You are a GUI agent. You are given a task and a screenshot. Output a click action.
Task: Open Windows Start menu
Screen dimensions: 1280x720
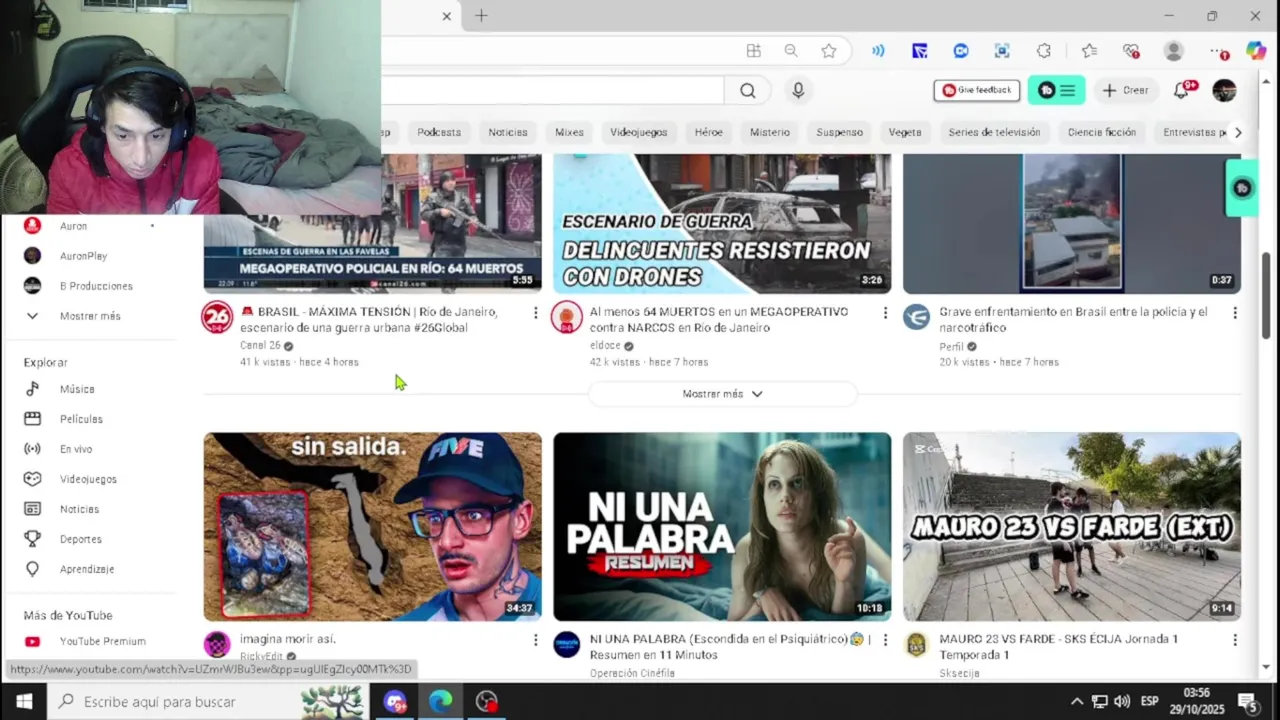tap(24, 702)
